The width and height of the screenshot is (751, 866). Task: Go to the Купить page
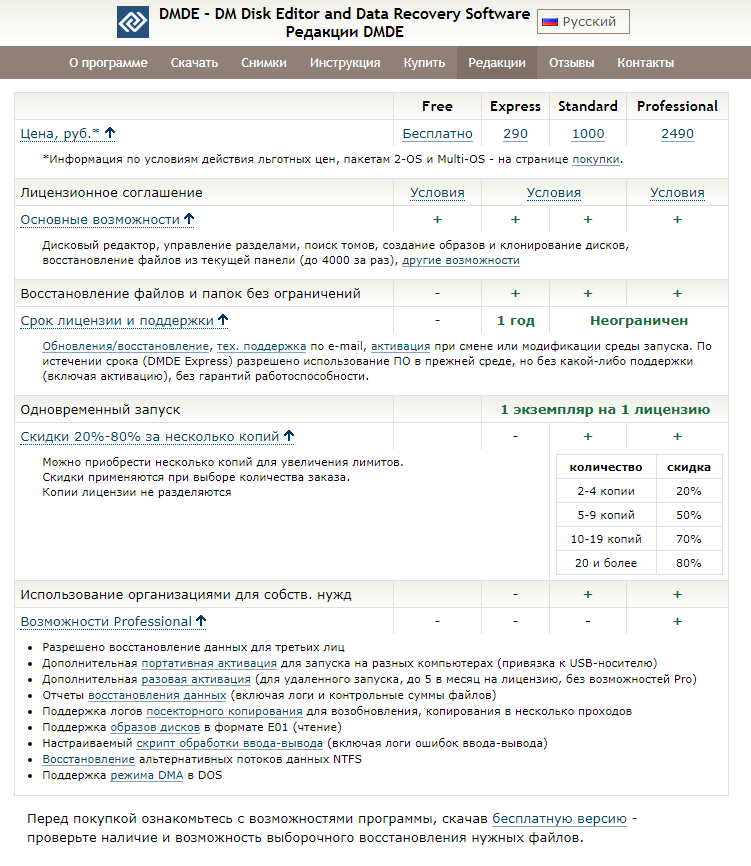click(x=424, y=63)
